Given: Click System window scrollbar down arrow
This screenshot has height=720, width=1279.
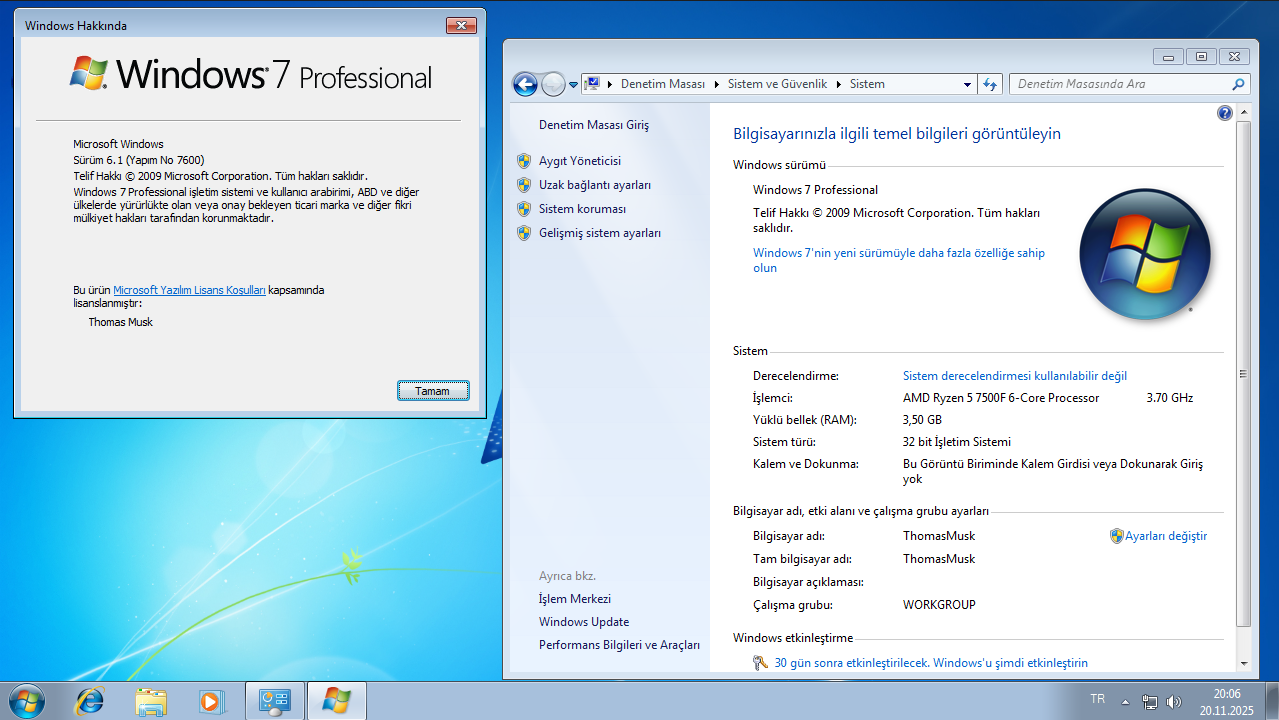Looking at the screenshot, I should (1244, 663).
